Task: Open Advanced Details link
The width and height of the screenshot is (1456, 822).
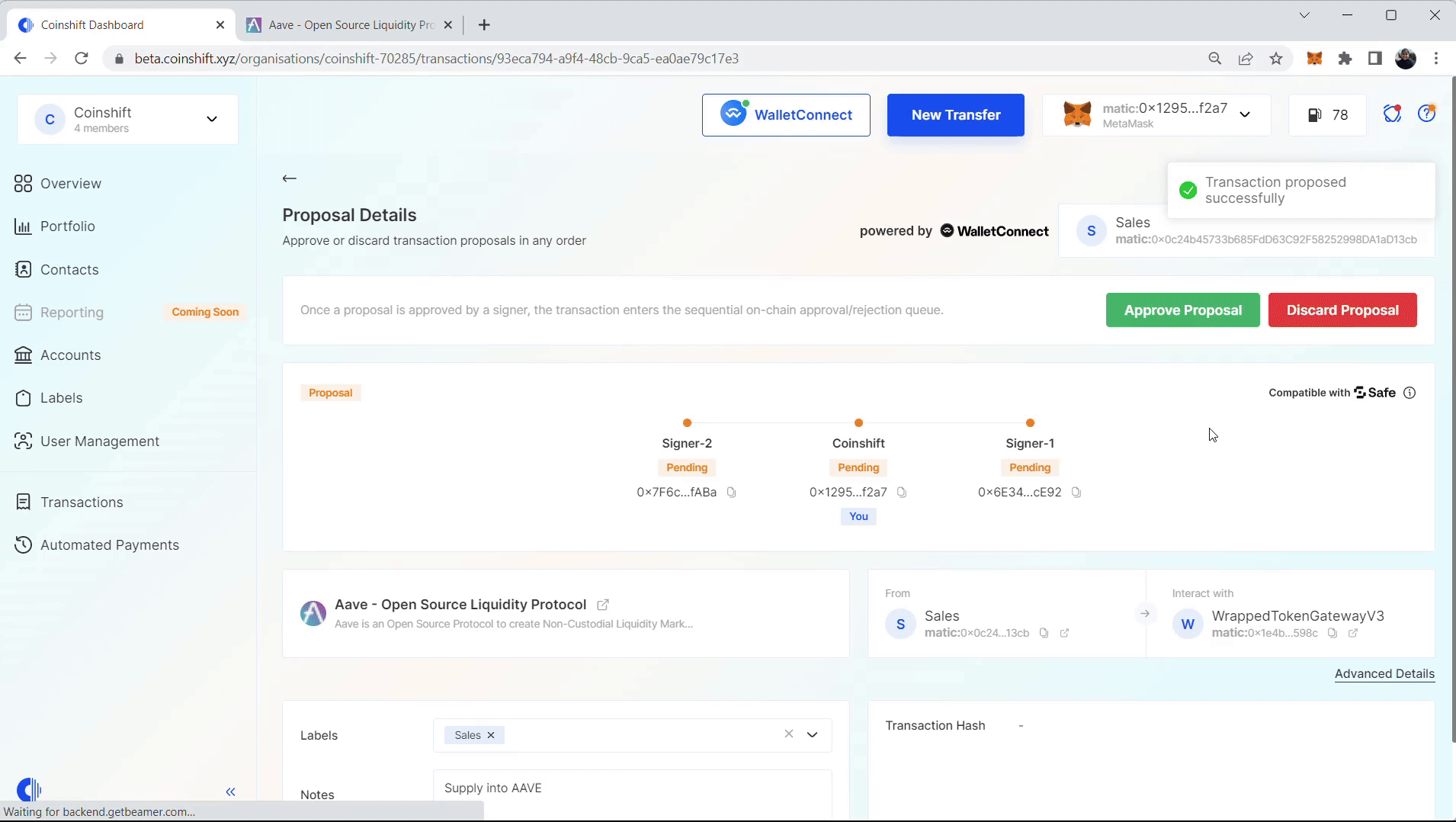Action: [x=1384, y=674]
